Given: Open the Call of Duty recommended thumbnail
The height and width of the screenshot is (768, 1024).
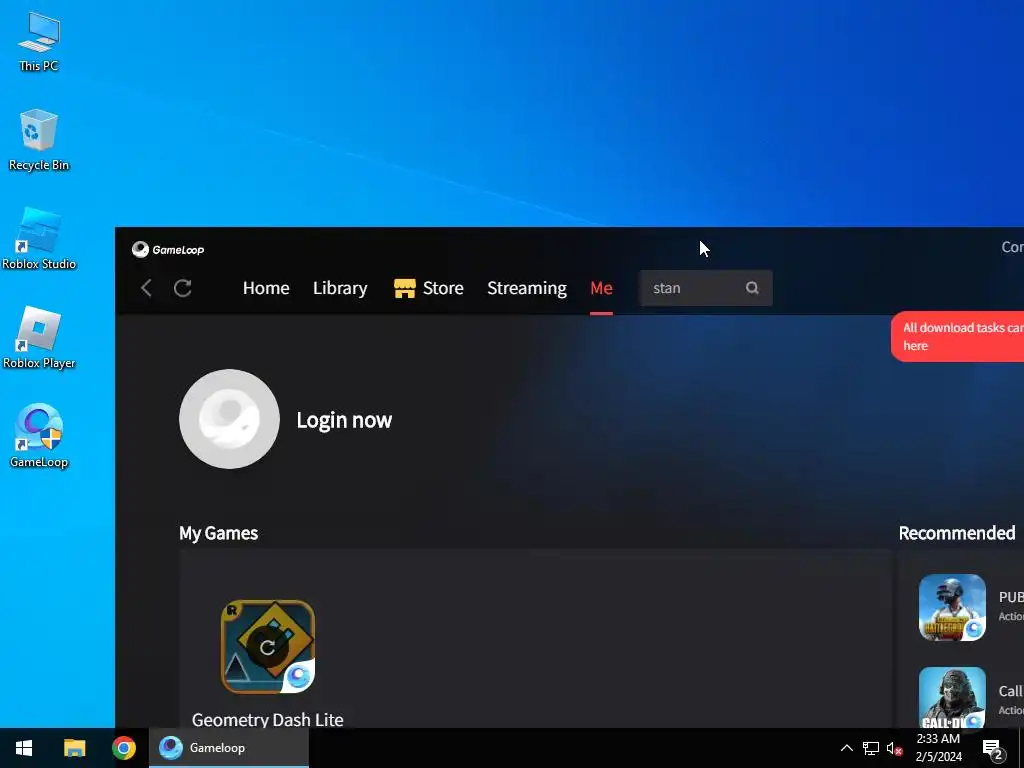Looking at the screenshot, I should 952,697.
